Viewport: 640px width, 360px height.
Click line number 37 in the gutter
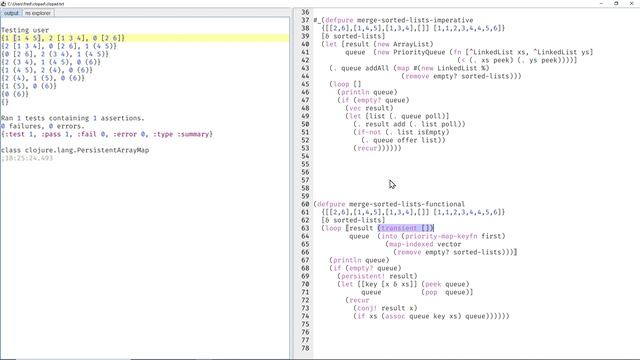coord(305,20)
